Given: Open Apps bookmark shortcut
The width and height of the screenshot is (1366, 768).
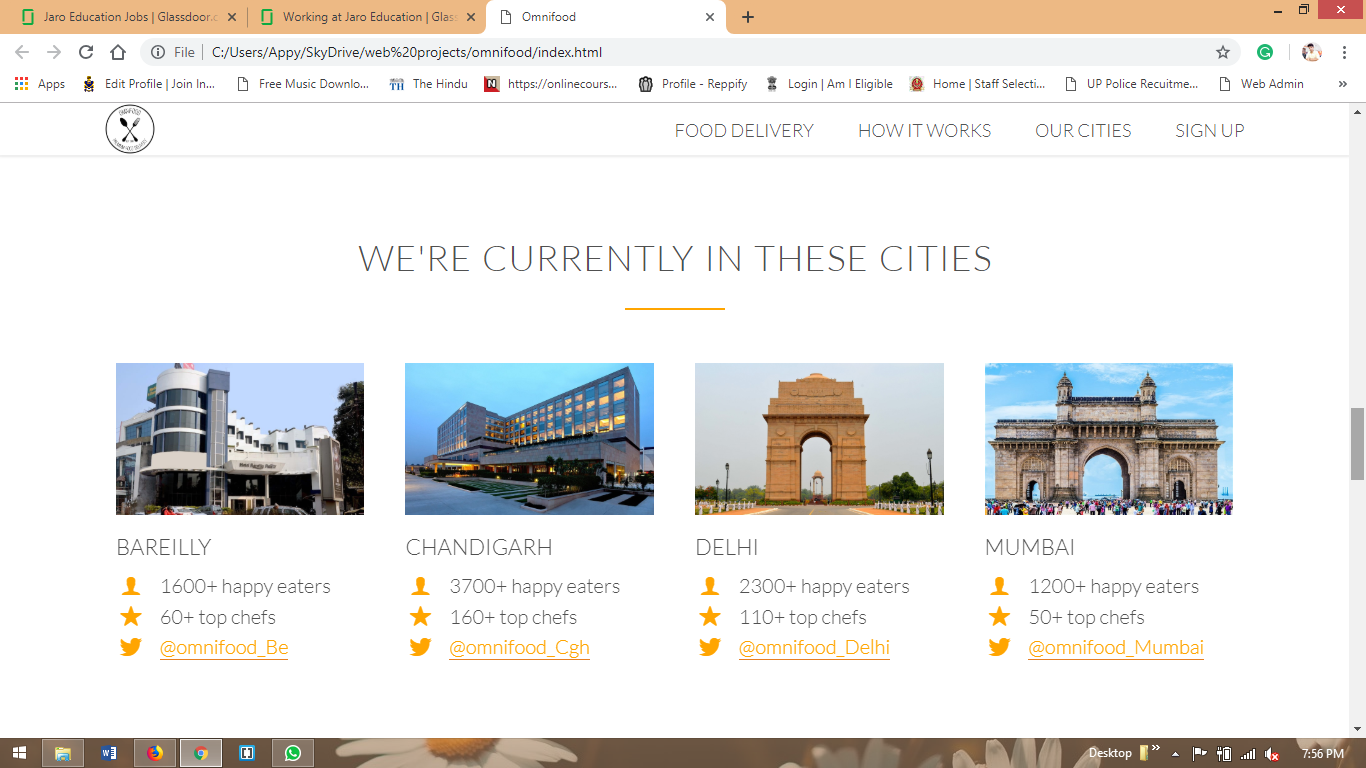Looking at the screenshot, I should click(x=40, y=84).
